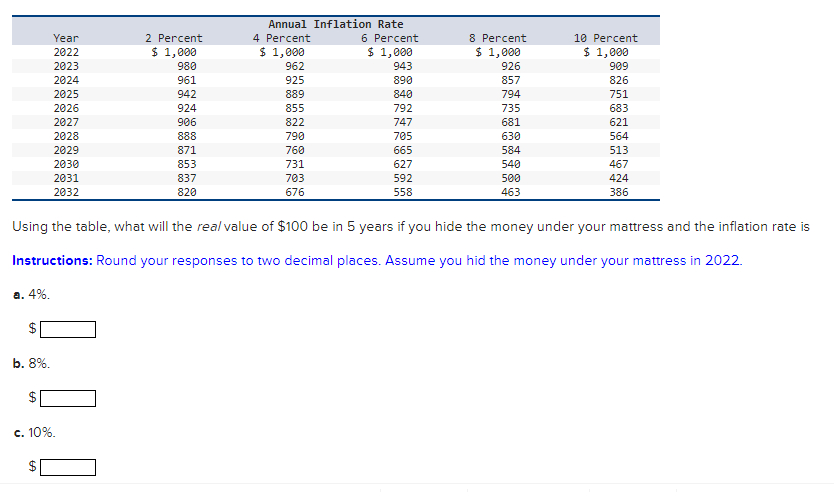Click the 'Year' column header

66,38
